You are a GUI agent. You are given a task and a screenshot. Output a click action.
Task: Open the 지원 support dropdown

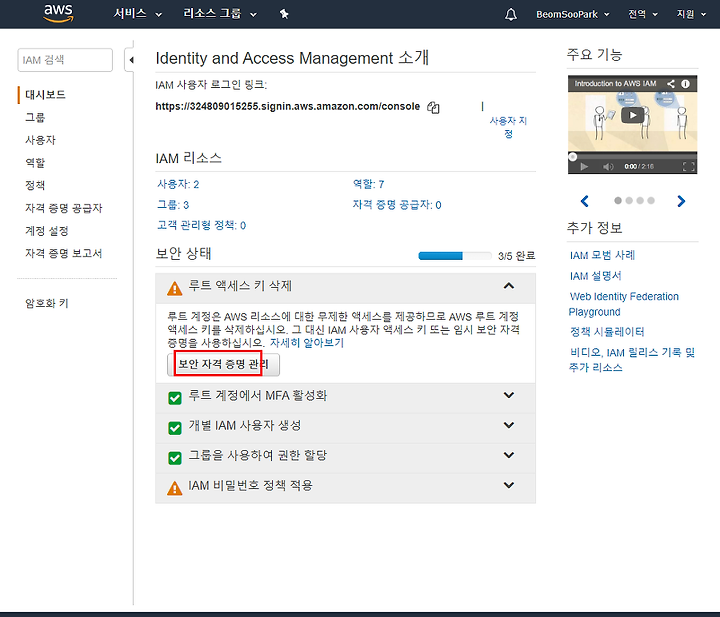(x=691, y=14)
